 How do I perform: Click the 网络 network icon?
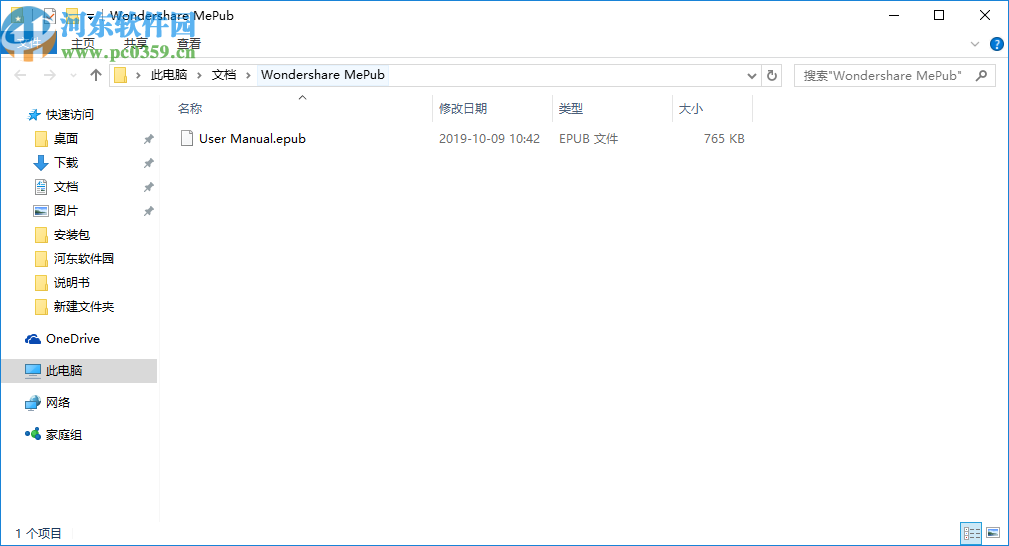click(x=33, y=403)
